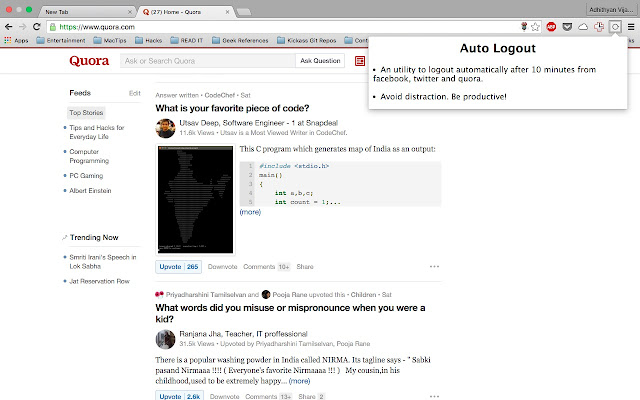Viewport: 640px width, 400px height.
Task: Open Tips and Hacks for Everyday Life feed
Action: [97, 132]
